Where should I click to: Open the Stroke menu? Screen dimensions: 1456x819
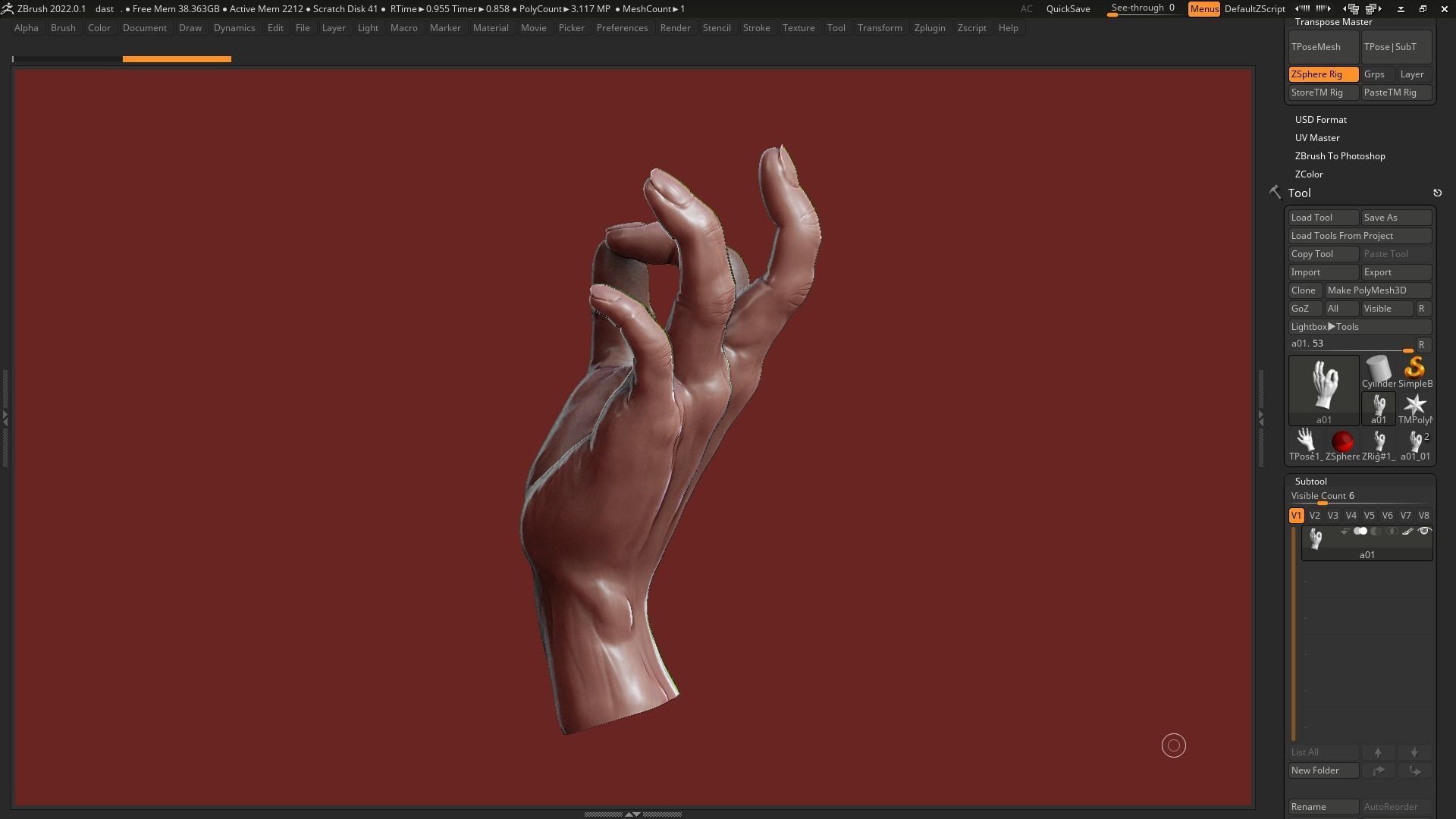(756, 28)
